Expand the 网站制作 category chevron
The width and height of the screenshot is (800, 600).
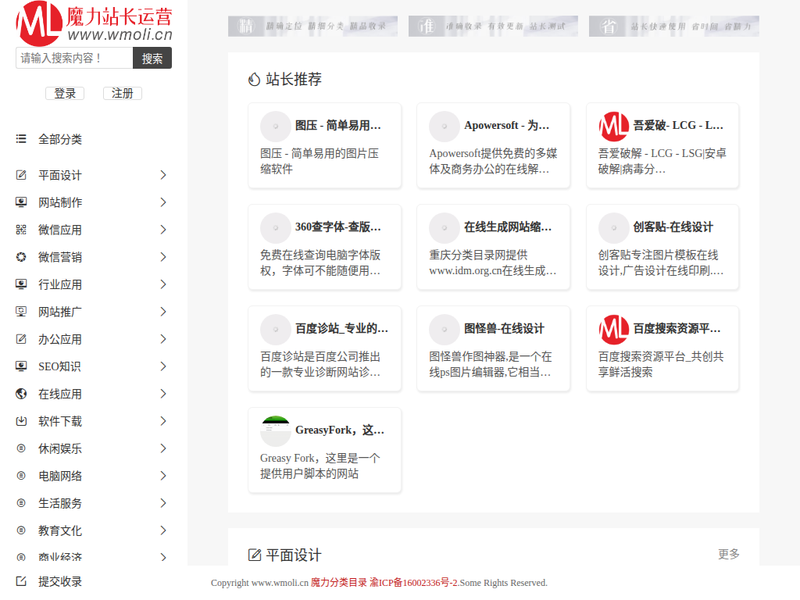(163, 202)
